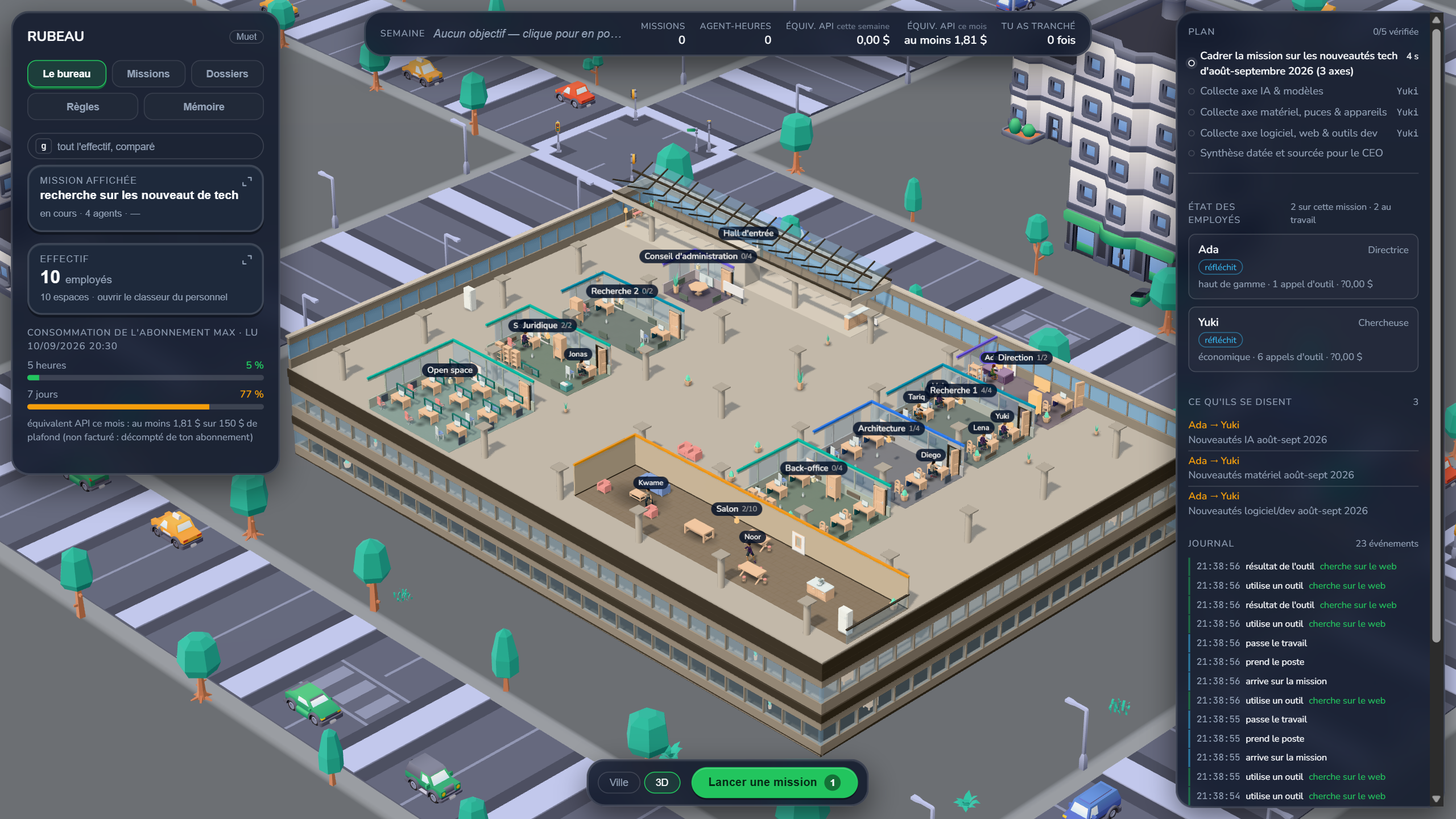Viewport: 1456px width, 819px height.
Task: Select the Noor employee marker
Action: coord(752,536)
